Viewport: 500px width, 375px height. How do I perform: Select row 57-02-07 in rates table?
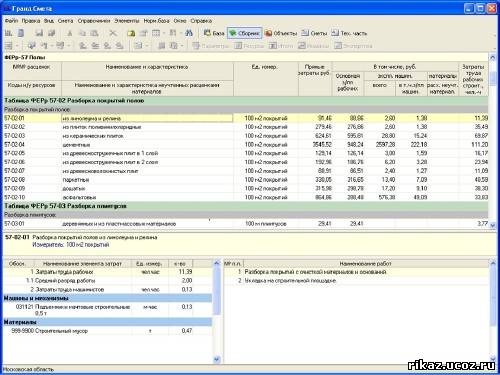pos(246,171)
